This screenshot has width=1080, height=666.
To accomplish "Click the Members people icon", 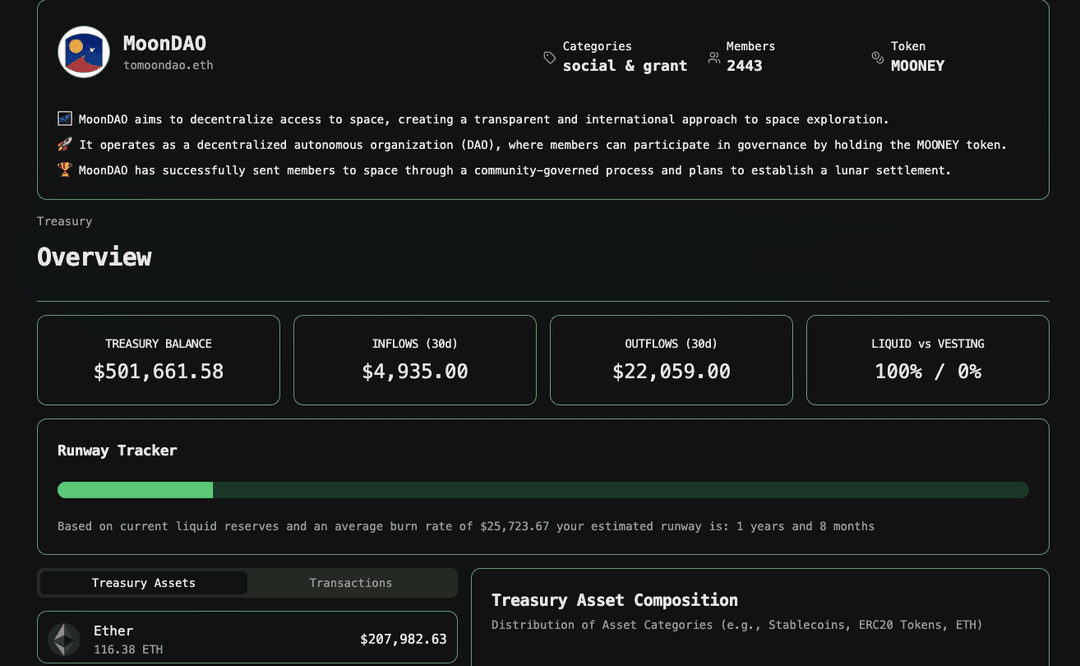I will tap(714, 57).
